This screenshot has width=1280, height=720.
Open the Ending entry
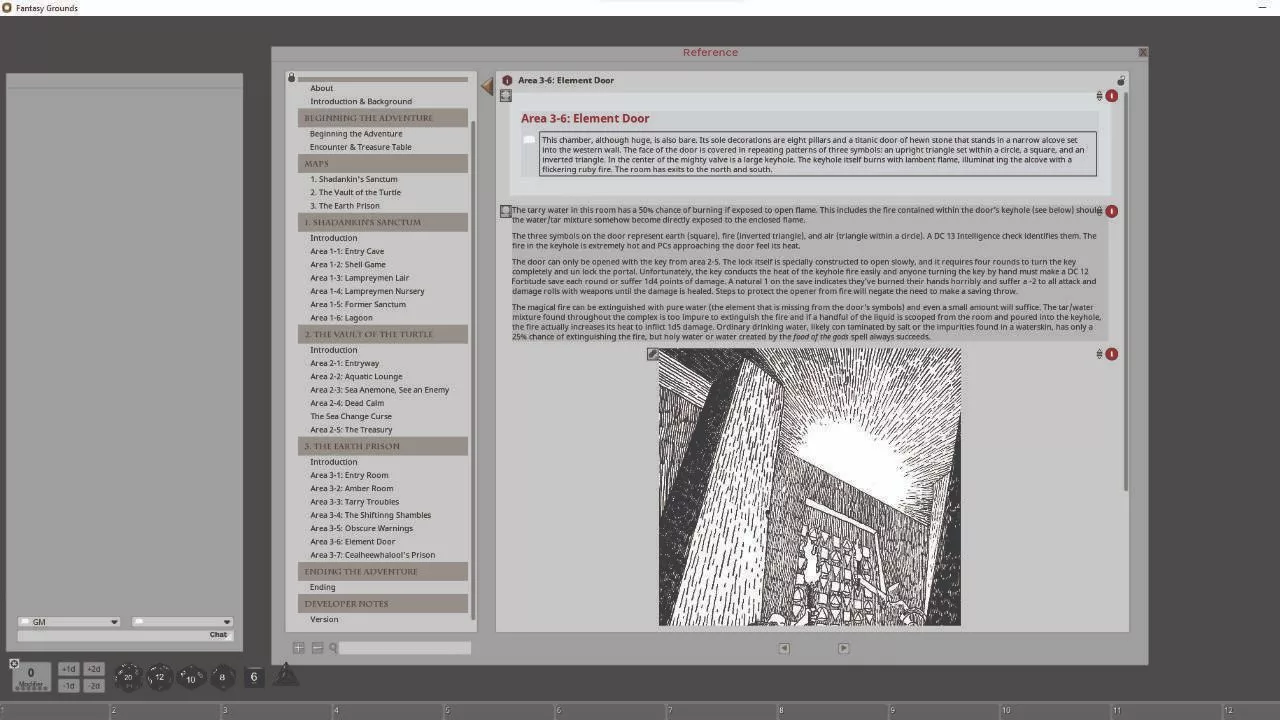click(x=322, y=587)
